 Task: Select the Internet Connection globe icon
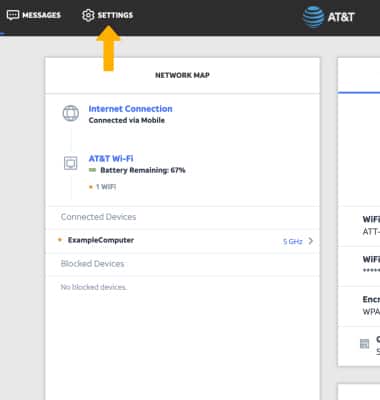point(71,113)
